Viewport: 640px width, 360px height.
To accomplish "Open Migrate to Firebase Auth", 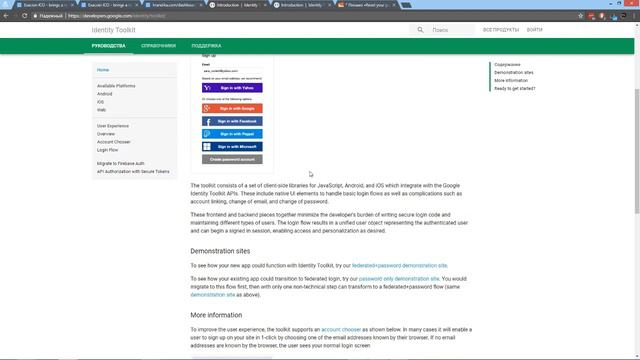I will [120, 164].
